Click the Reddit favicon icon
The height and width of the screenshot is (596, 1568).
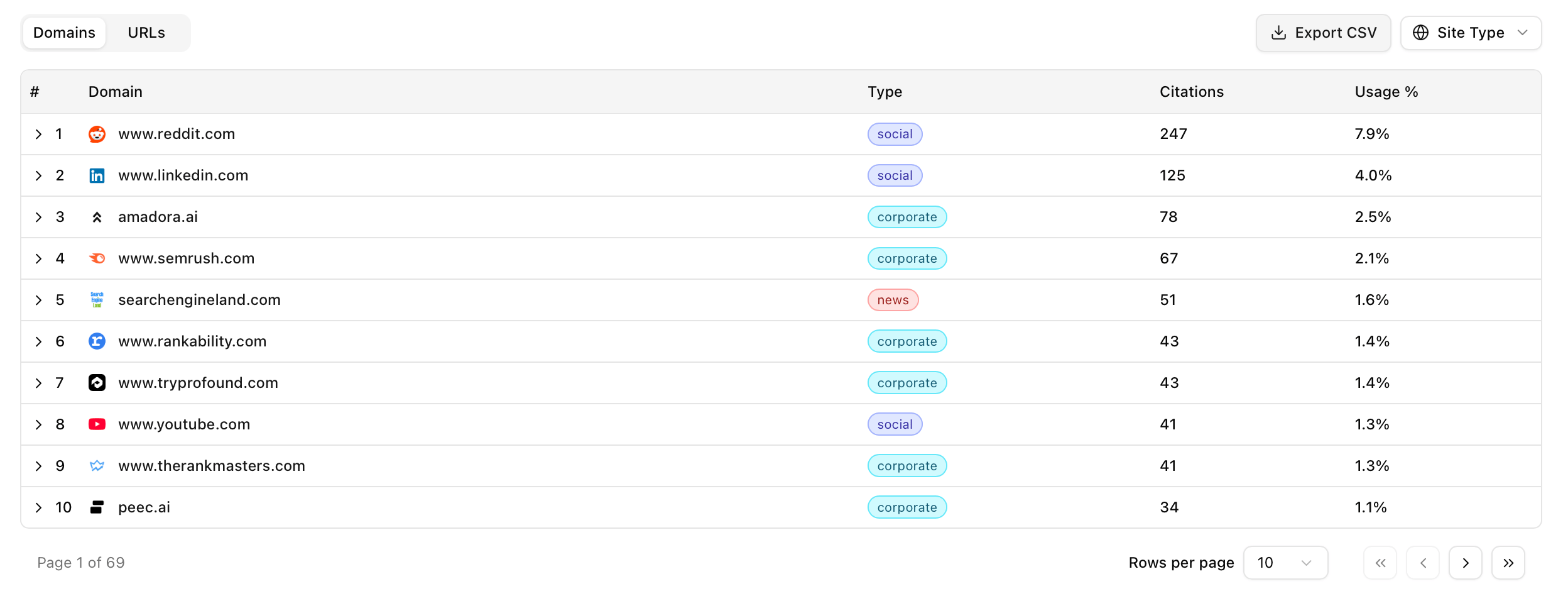[x=97, y=134]
